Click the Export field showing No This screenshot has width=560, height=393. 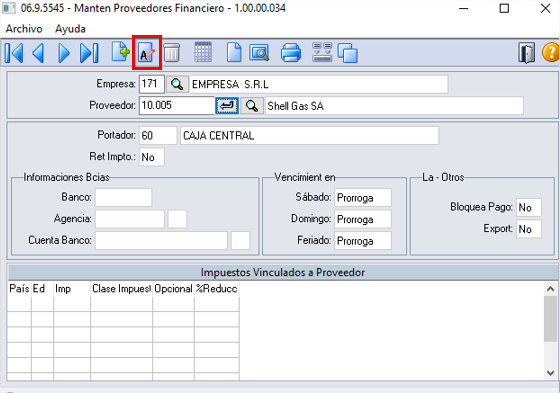pyautogui.click(x=529, y=229)
